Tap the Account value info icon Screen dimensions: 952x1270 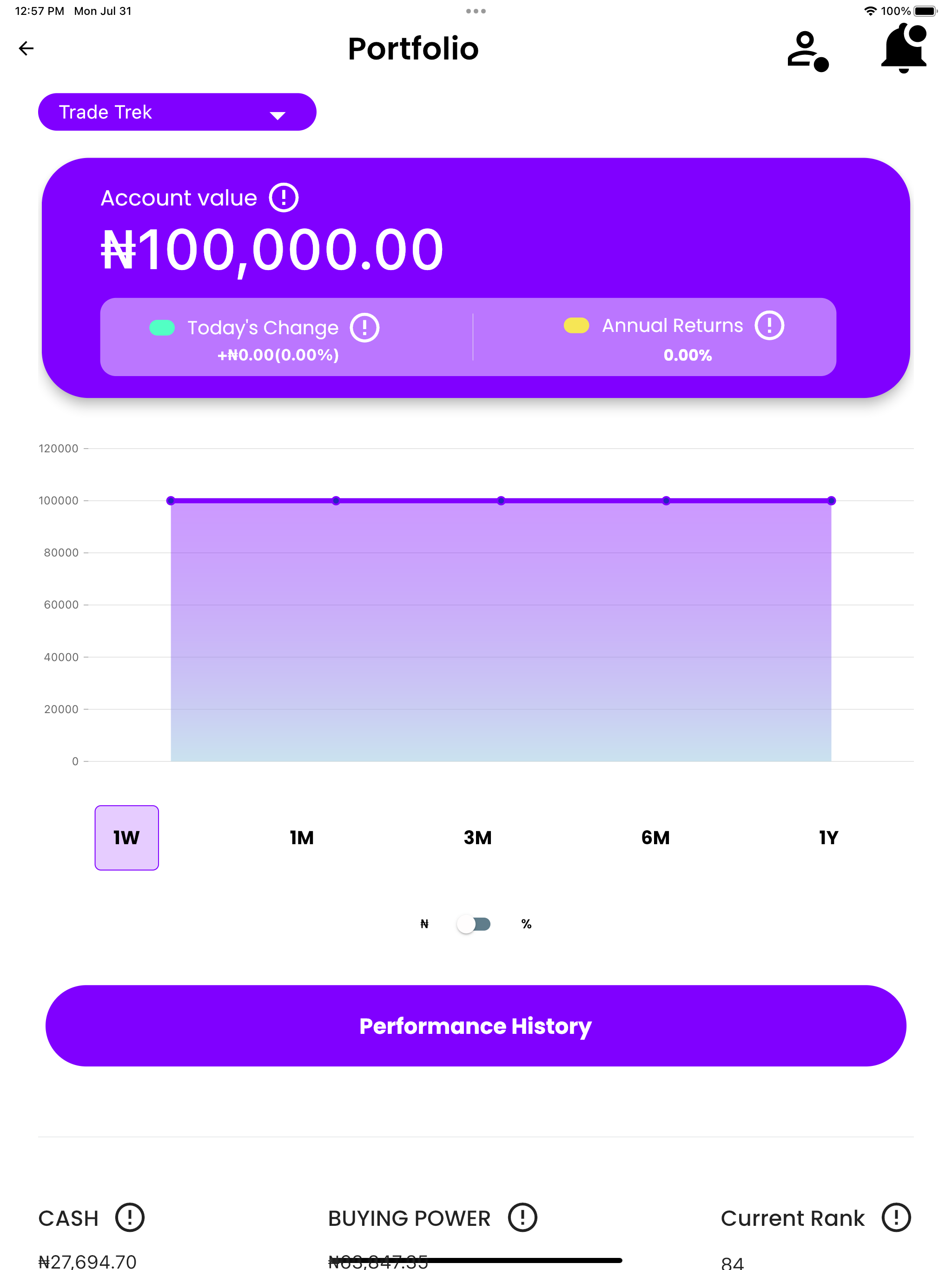[284, 198]
